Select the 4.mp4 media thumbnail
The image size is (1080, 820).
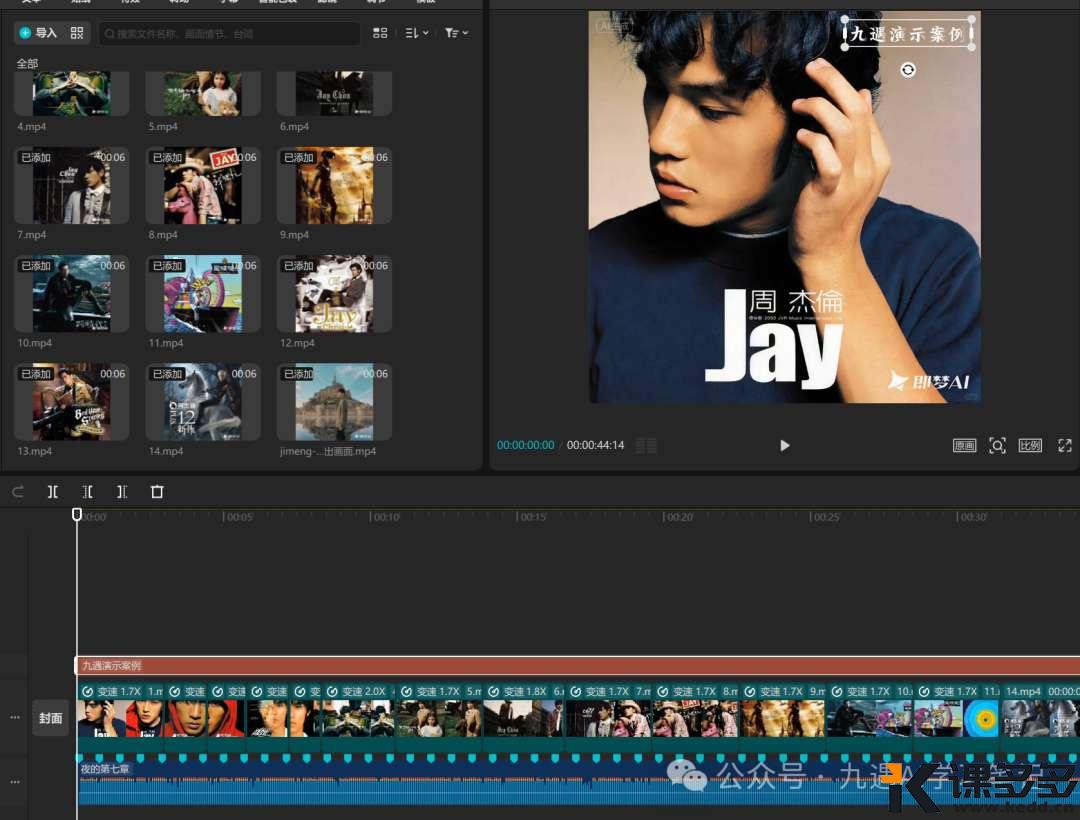72,93
